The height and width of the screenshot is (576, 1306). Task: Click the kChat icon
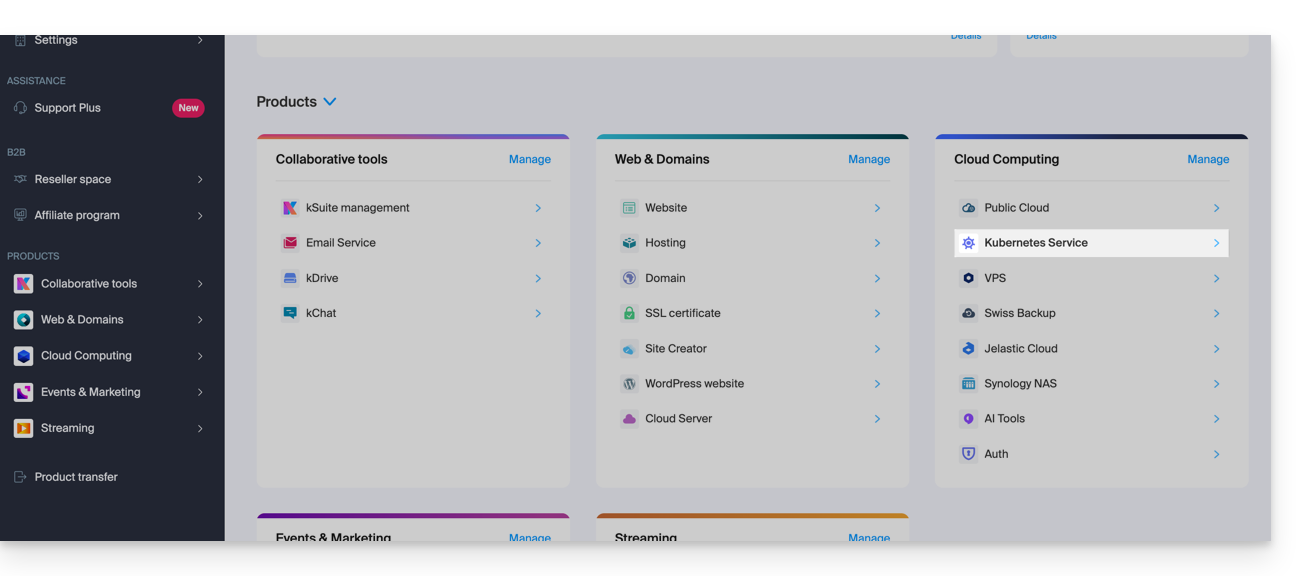click(x=290, y=313)
